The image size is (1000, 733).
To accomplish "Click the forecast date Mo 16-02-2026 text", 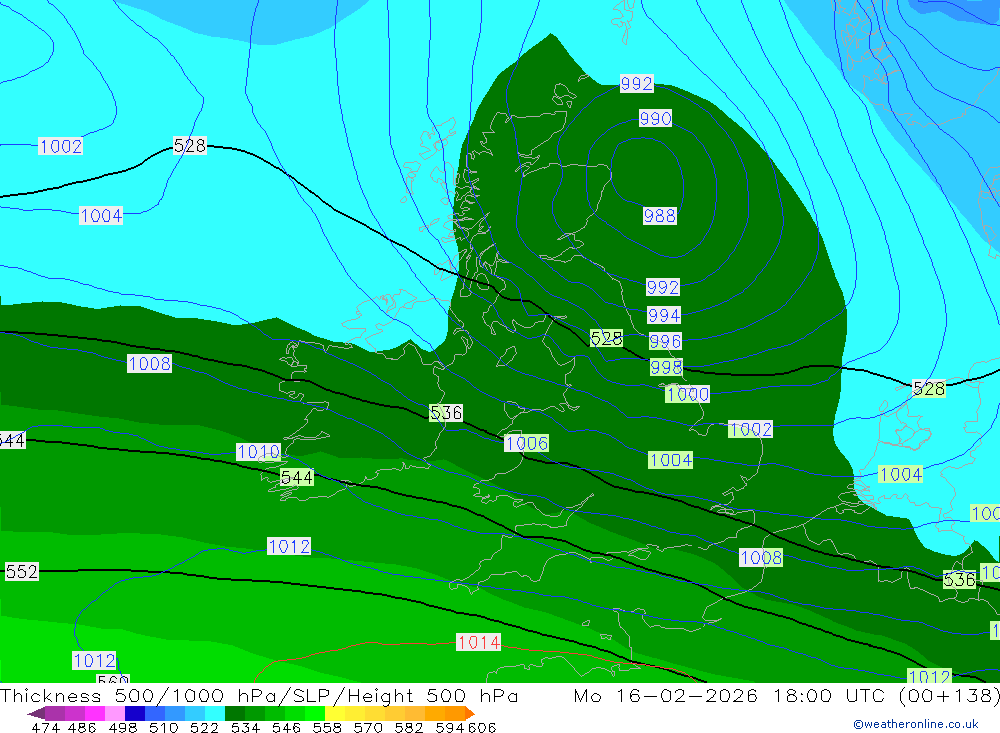I will tap(666, 695).
